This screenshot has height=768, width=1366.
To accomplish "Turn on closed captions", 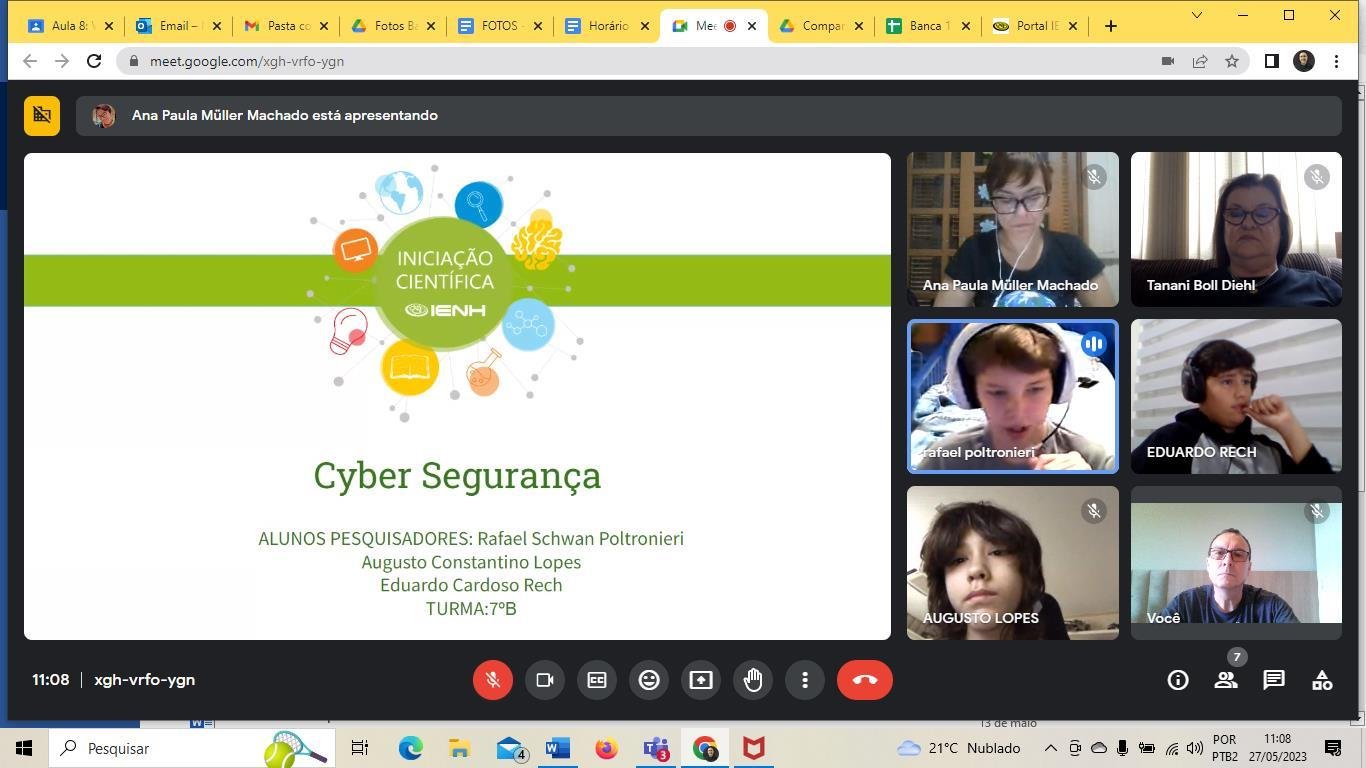I will tap(597, 680).
